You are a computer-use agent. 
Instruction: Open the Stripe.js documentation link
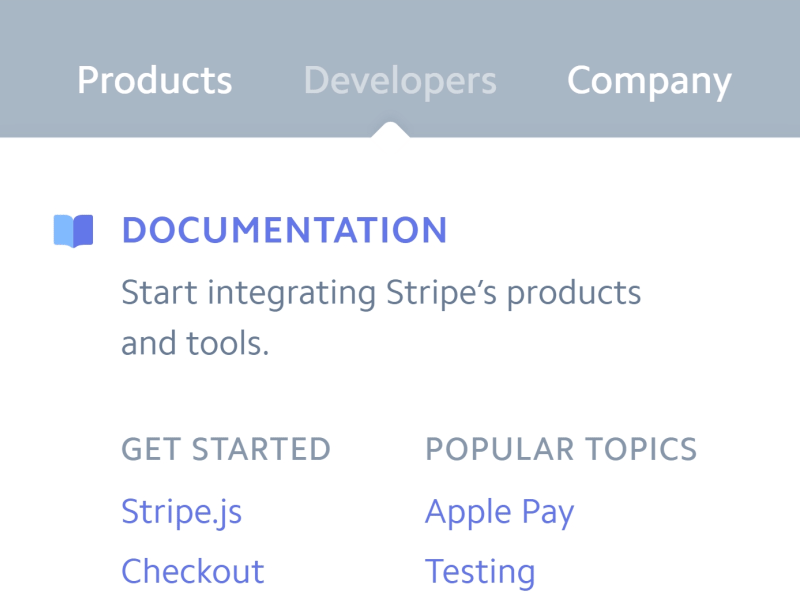coord(181,512)
